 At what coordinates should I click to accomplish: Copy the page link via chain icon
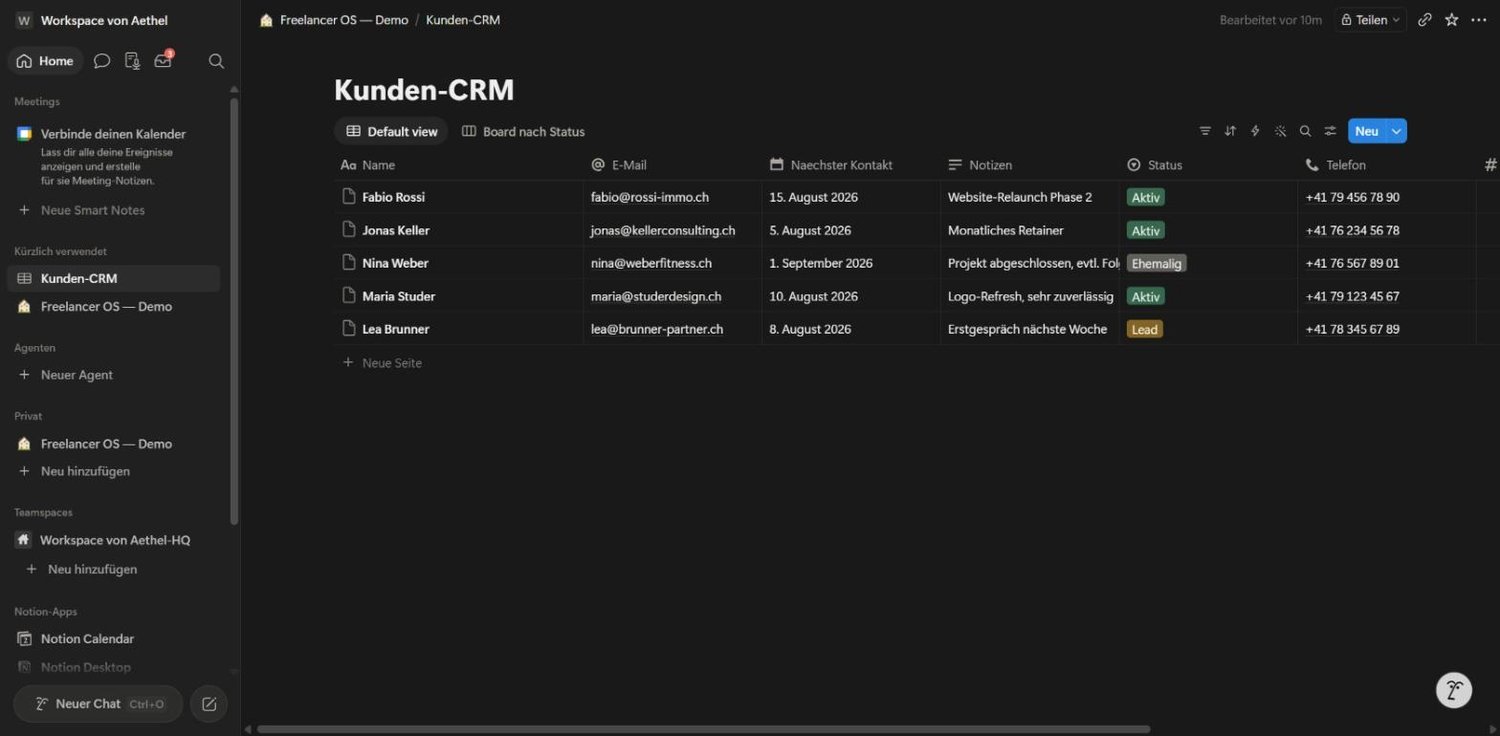(1425, 20)
